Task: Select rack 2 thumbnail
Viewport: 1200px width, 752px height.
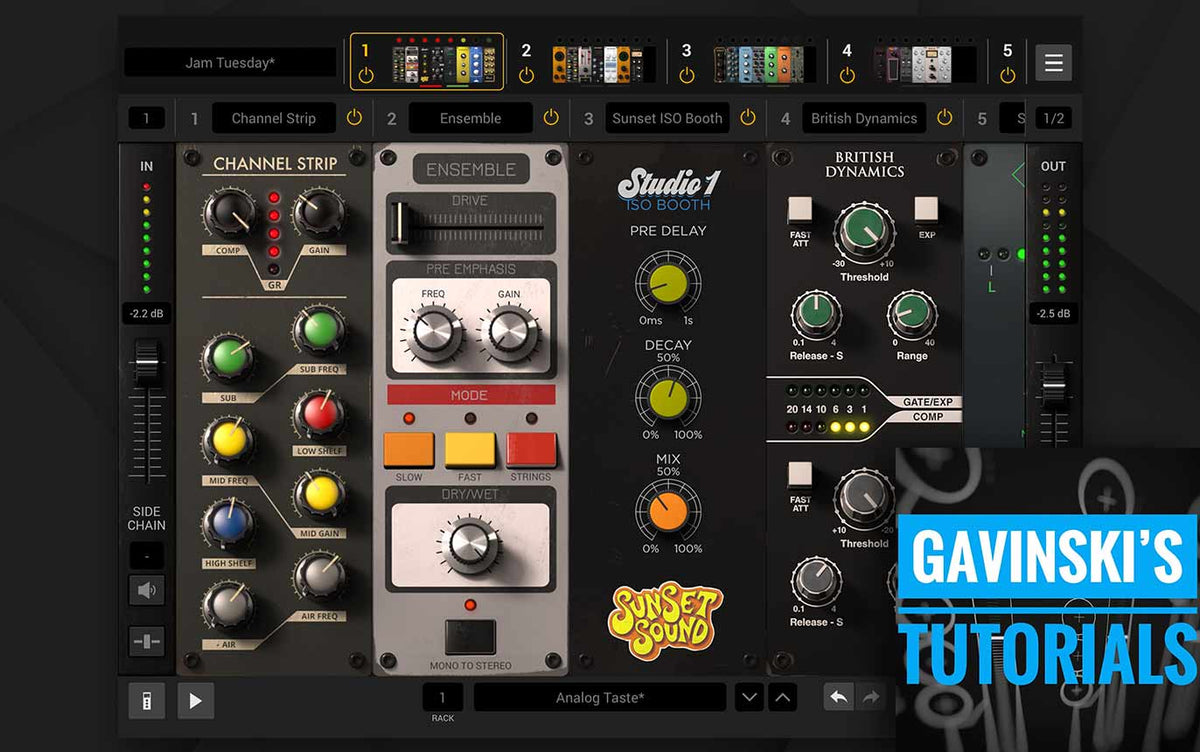Action: coord(604,63)
